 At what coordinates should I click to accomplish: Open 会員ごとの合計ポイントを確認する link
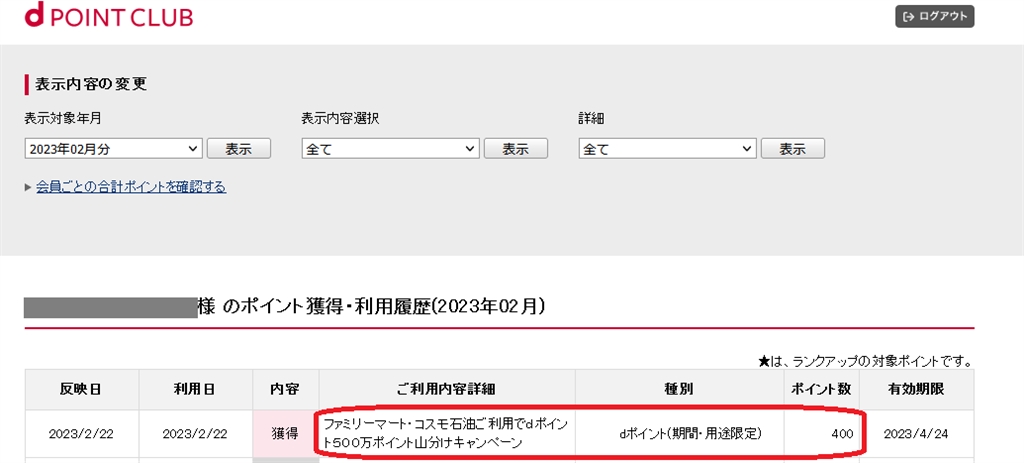click(x=131, y=187)
